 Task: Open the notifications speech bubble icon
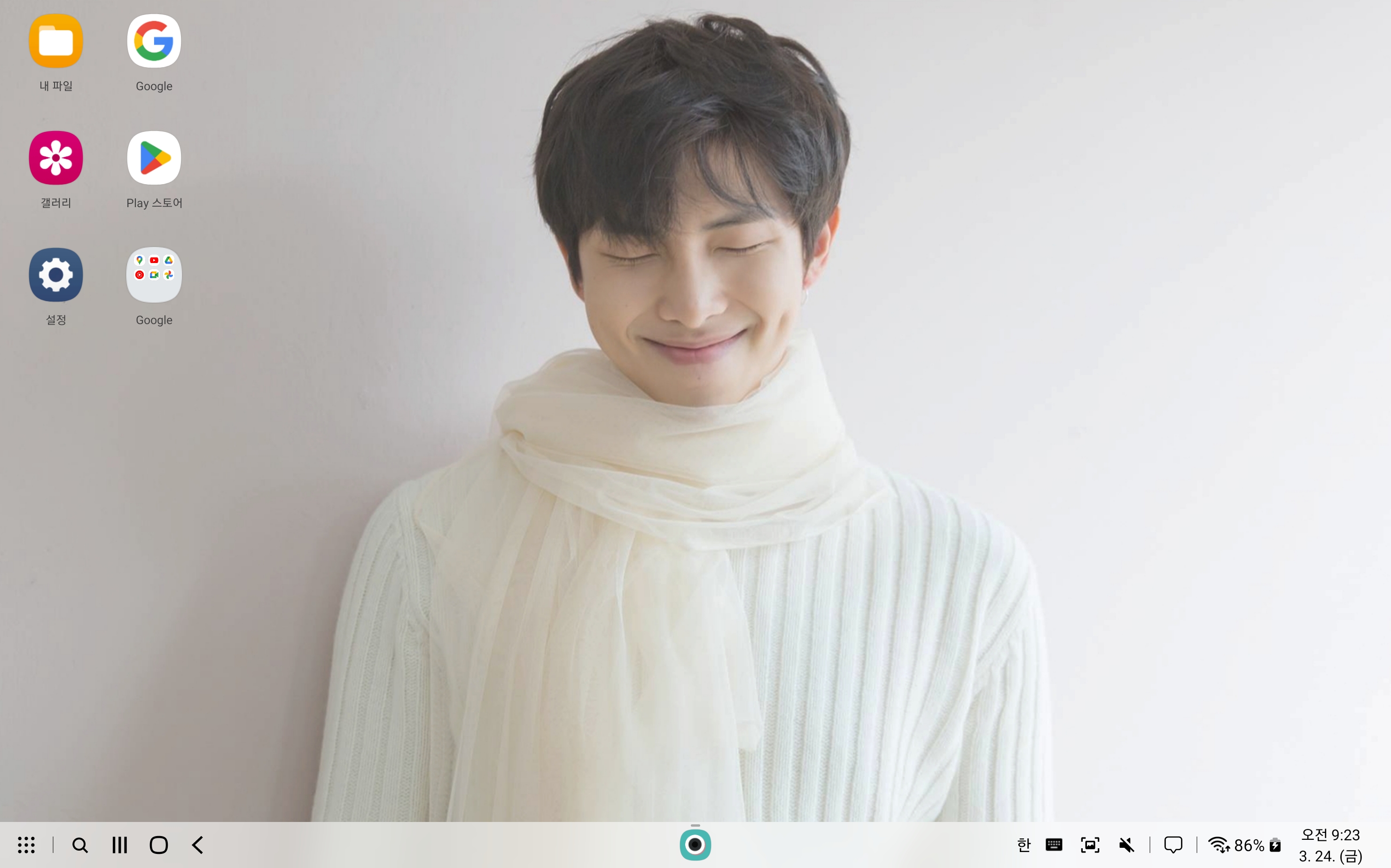1173,845
